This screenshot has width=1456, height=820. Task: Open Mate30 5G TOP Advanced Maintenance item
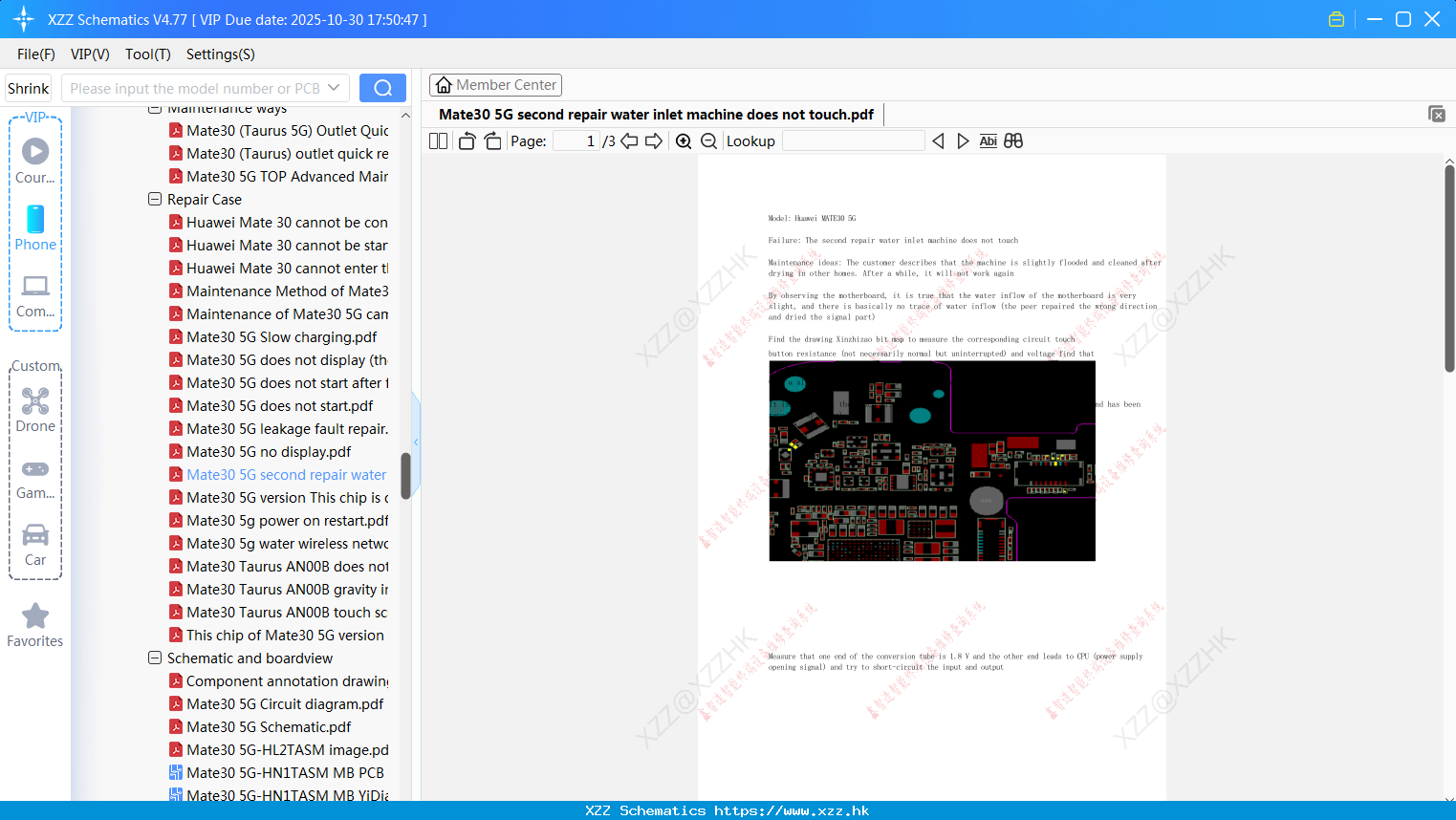point(279,177)
